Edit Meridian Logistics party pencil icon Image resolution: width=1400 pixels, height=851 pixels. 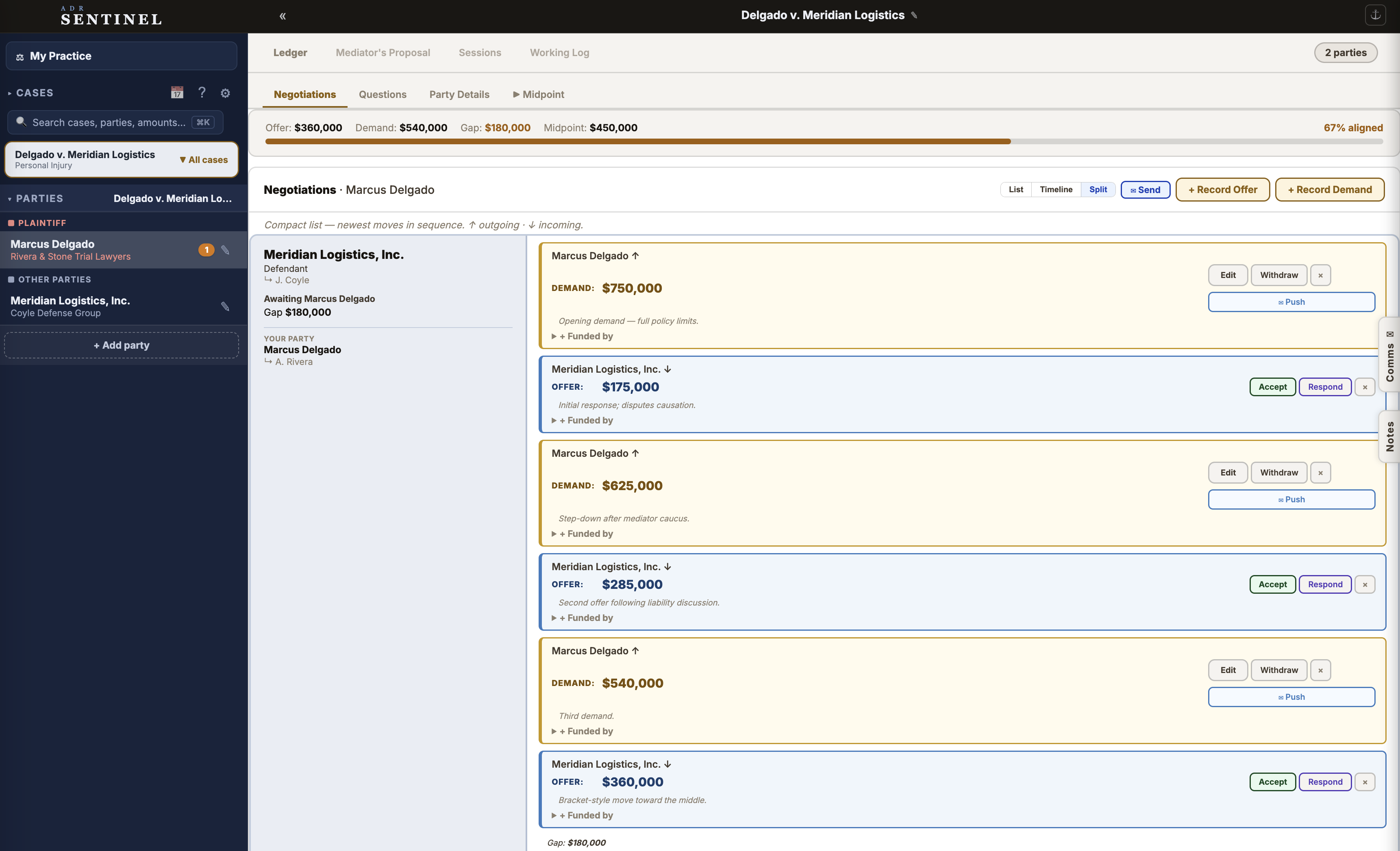[x=225, y=307]
